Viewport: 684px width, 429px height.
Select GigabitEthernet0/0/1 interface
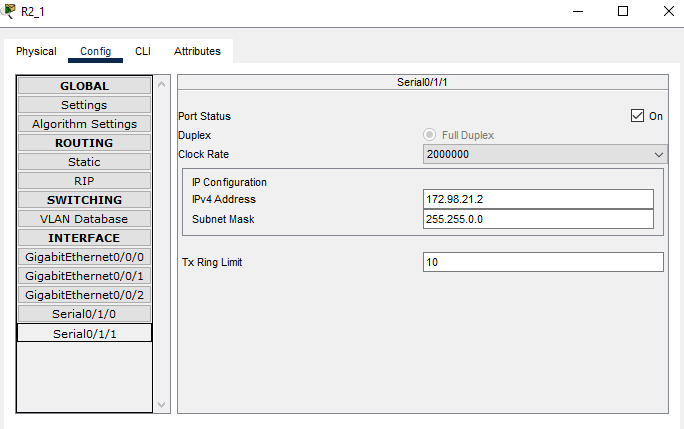(x=84, y=276)
